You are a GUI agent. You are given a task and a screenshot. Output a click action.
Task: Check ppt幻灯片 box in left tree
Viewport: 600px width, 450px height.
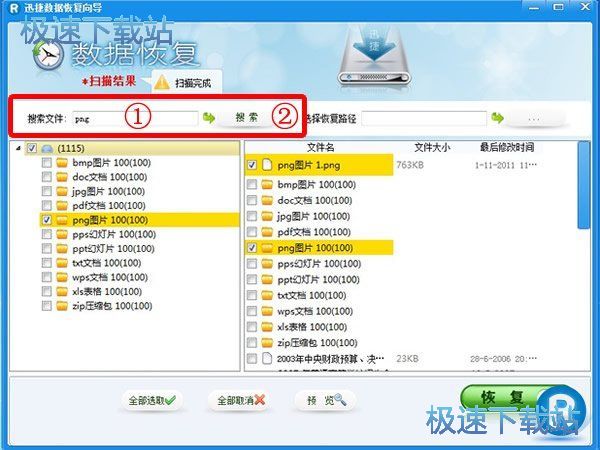tap(47, 248)
